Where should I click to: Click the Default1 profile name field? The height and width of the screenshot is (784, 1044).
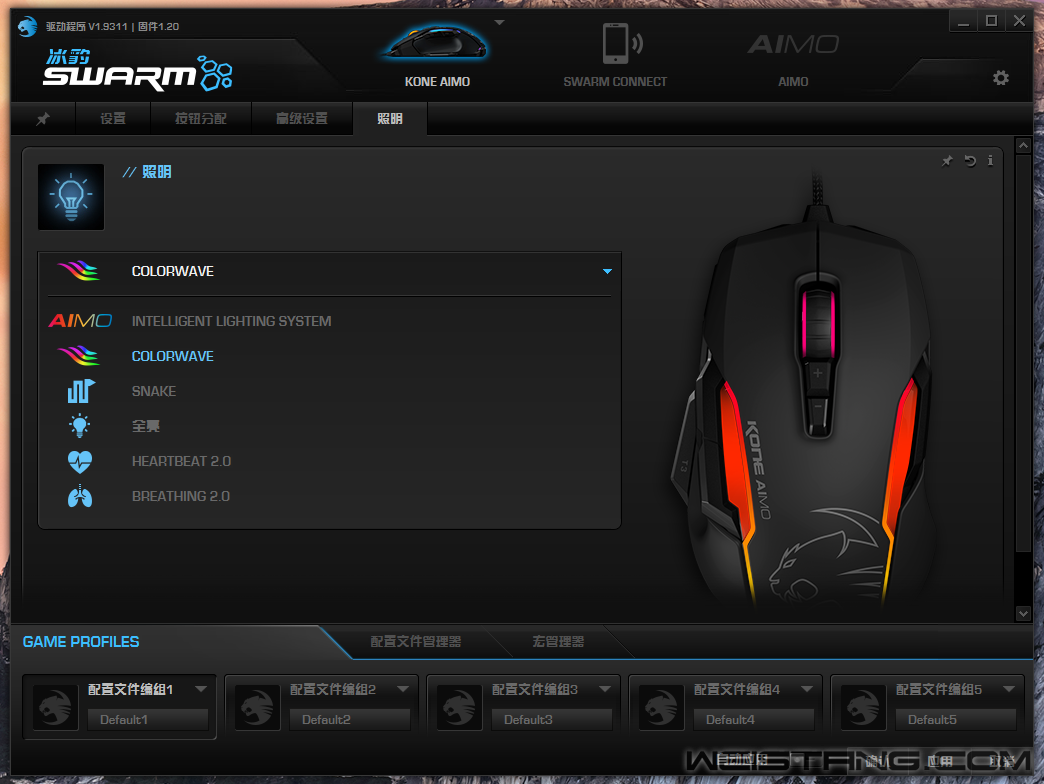click(x=148, y=719)
